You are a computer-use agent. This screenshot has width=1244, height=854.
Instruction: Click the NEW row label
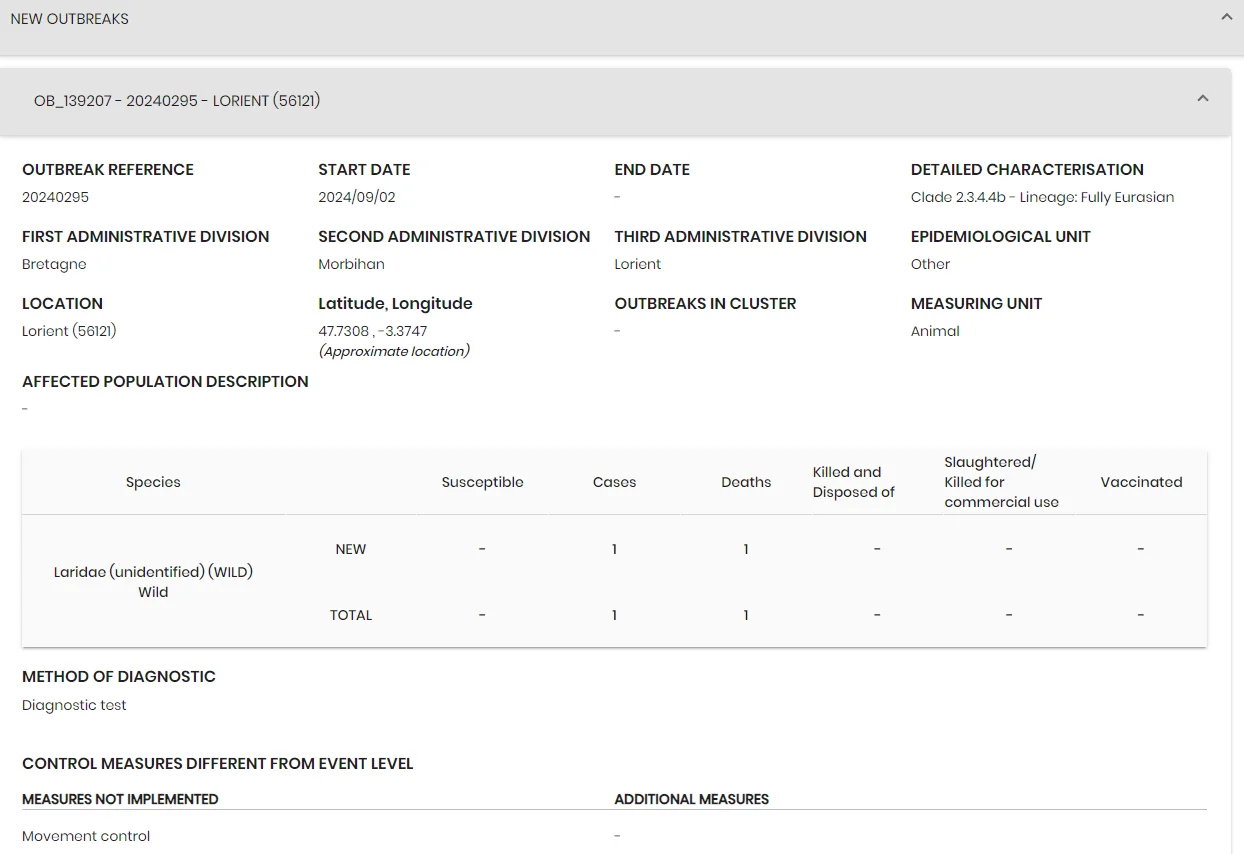(351, 549)
